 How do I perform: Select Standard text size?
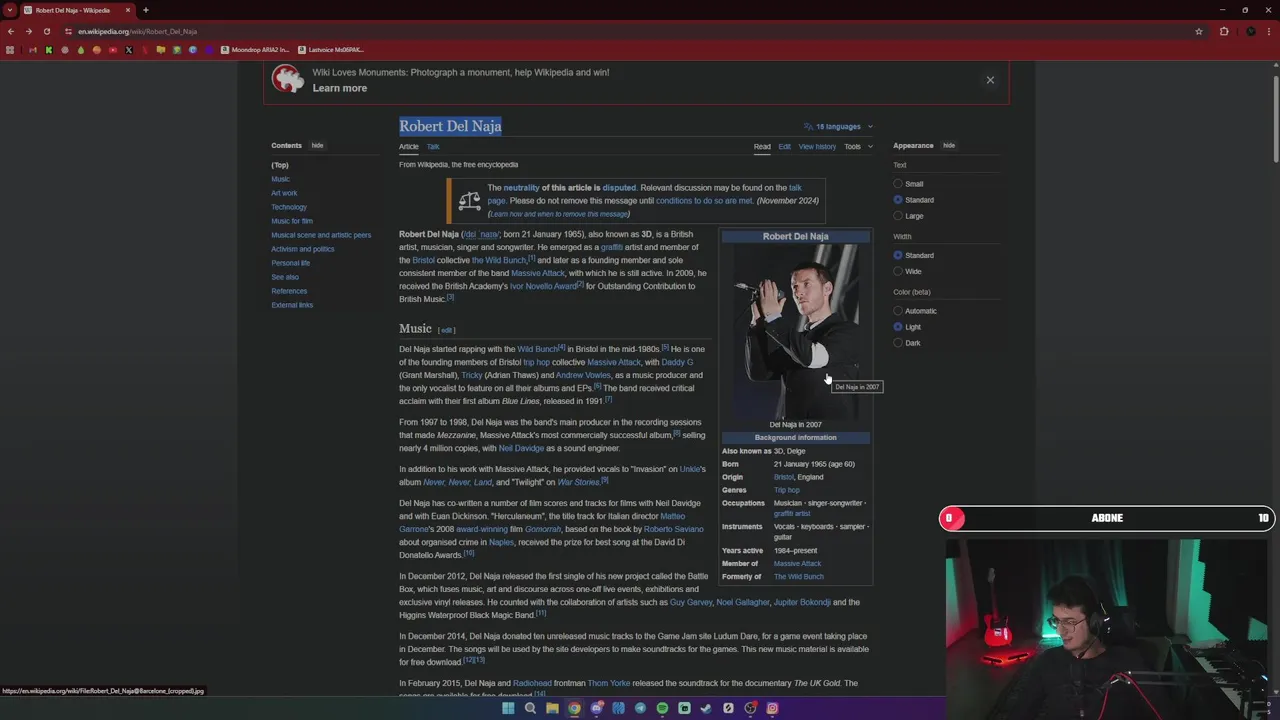[x=898, y=200]
